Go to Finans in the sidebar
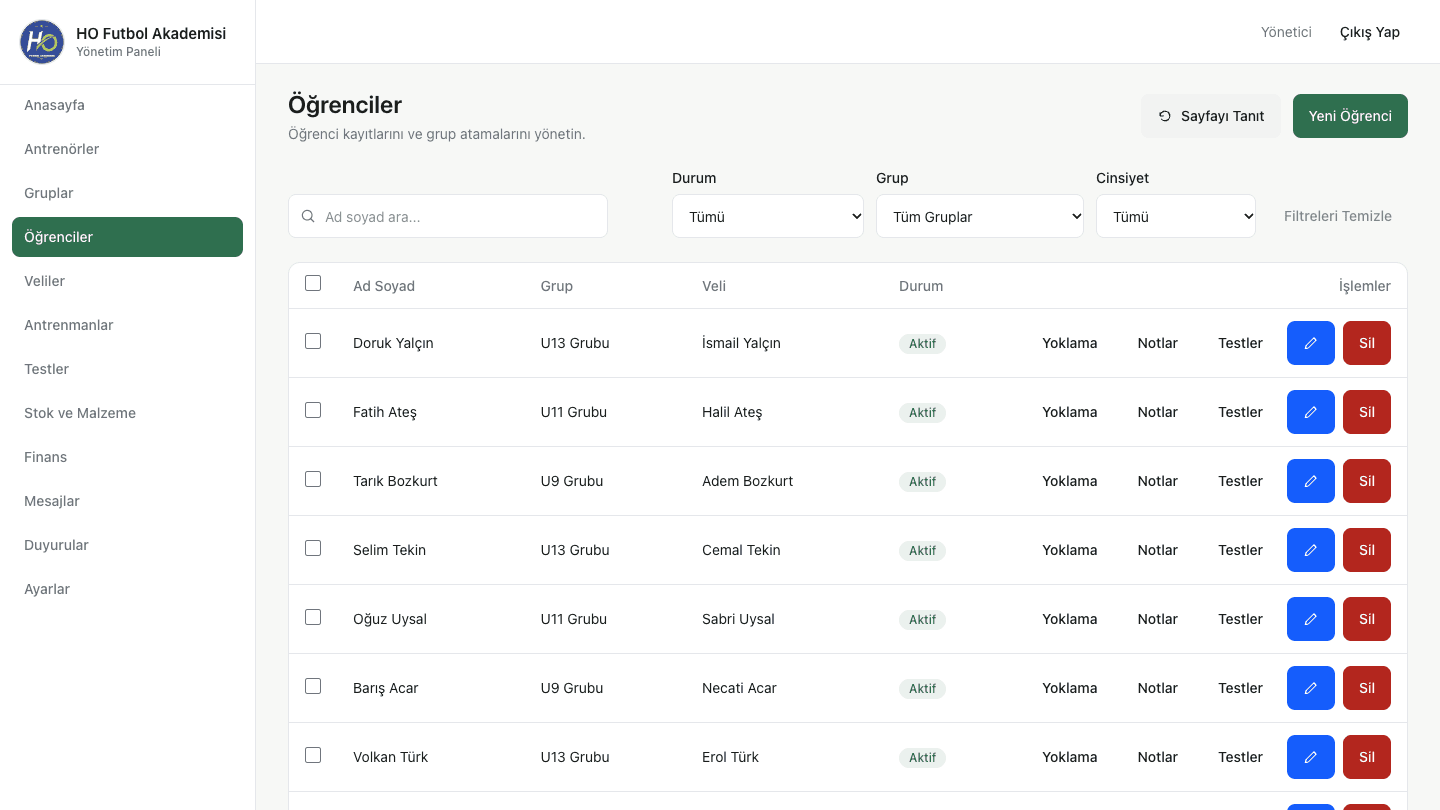 (x=127, y=457)
